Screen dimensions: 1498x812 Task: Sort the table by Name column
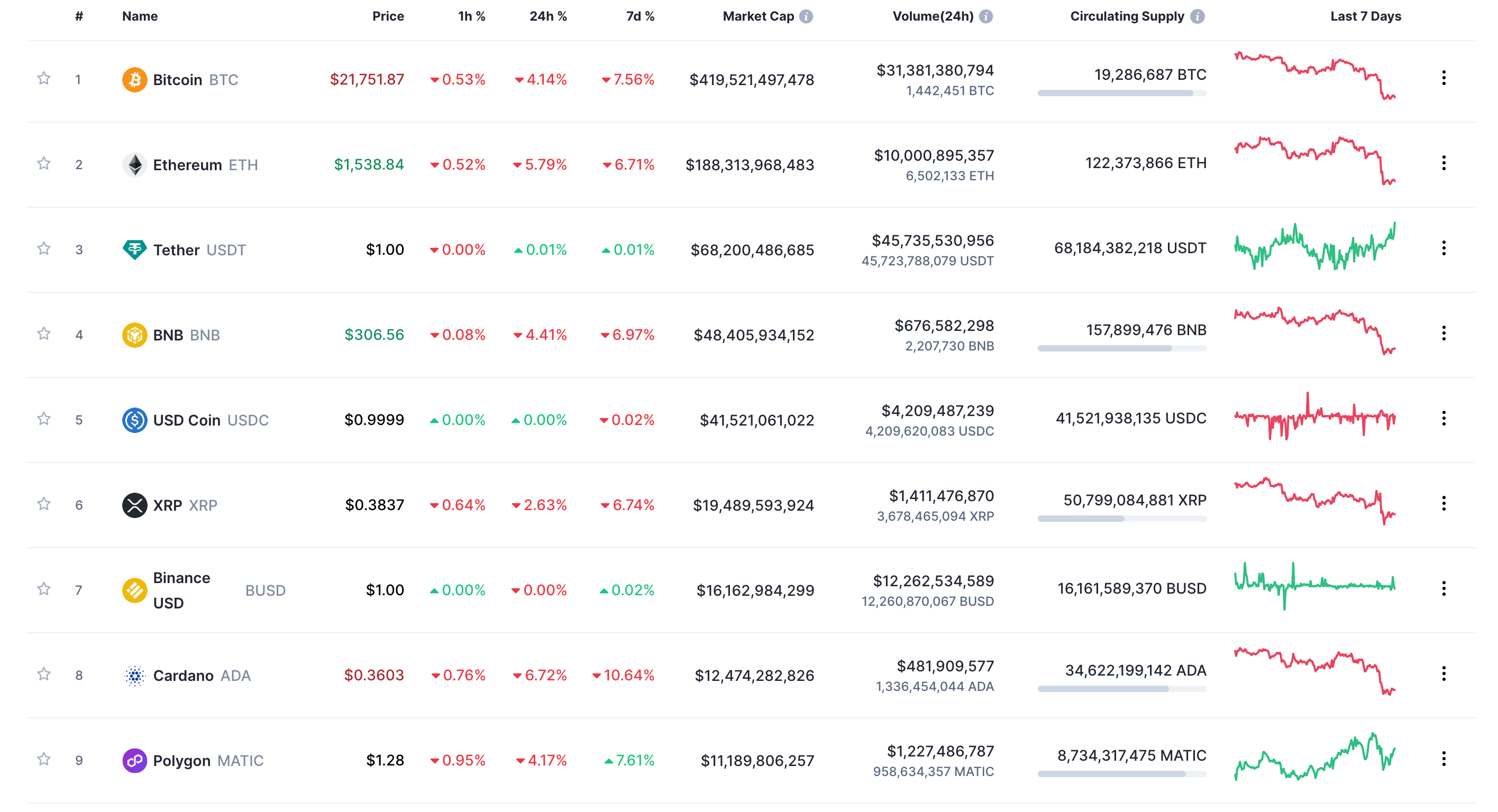pos(140,16)
